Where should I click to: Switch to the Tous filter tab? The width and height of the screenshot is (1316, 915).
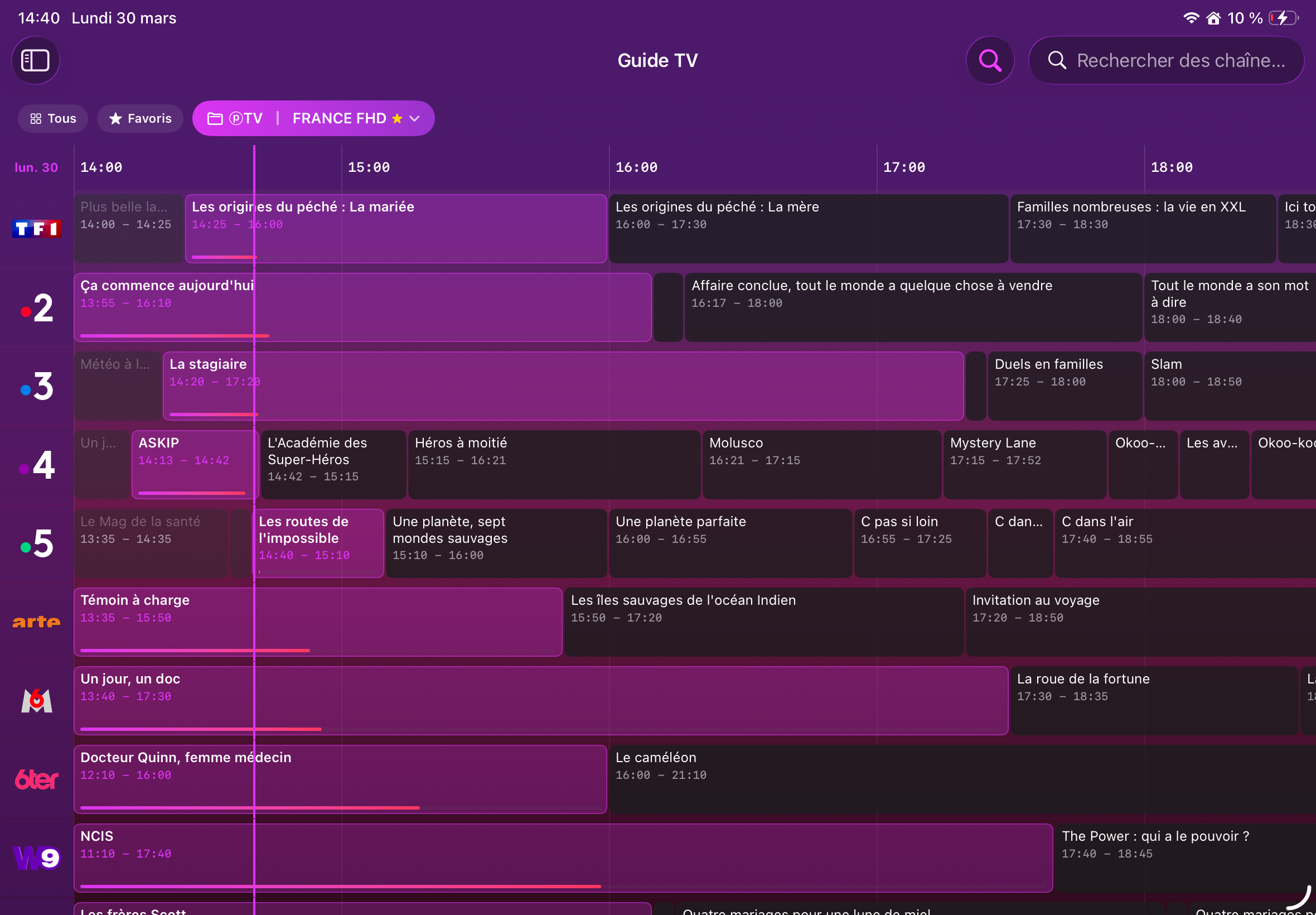53,118
